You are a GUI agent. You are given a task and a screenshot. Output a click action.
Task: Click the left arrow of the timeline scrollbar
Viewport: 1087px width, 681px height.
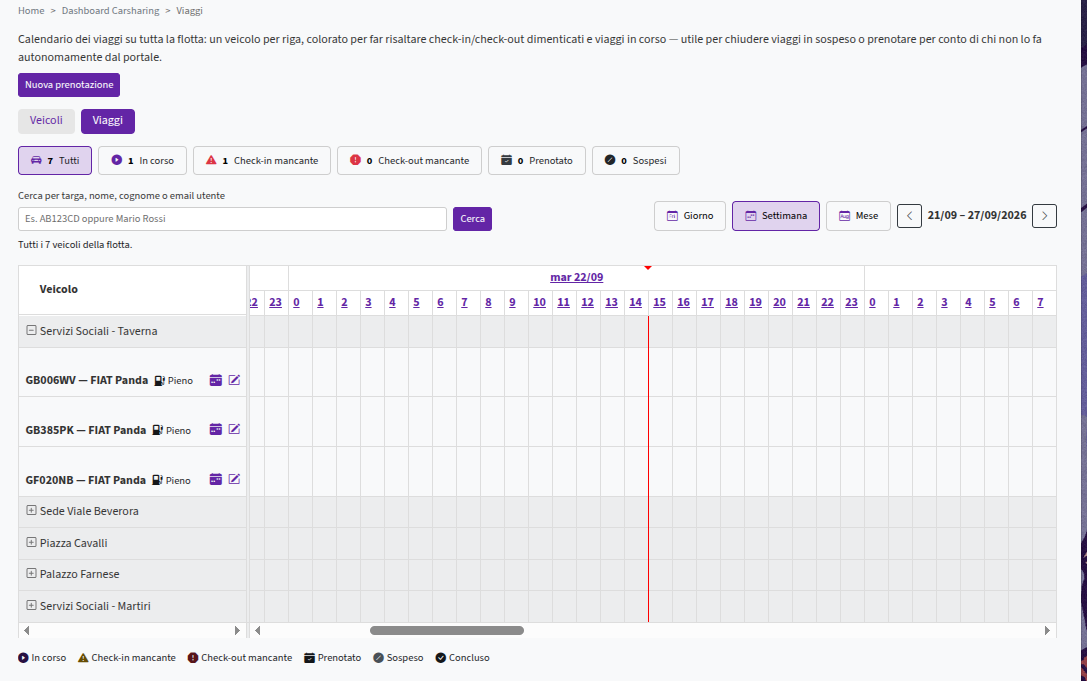258,630
